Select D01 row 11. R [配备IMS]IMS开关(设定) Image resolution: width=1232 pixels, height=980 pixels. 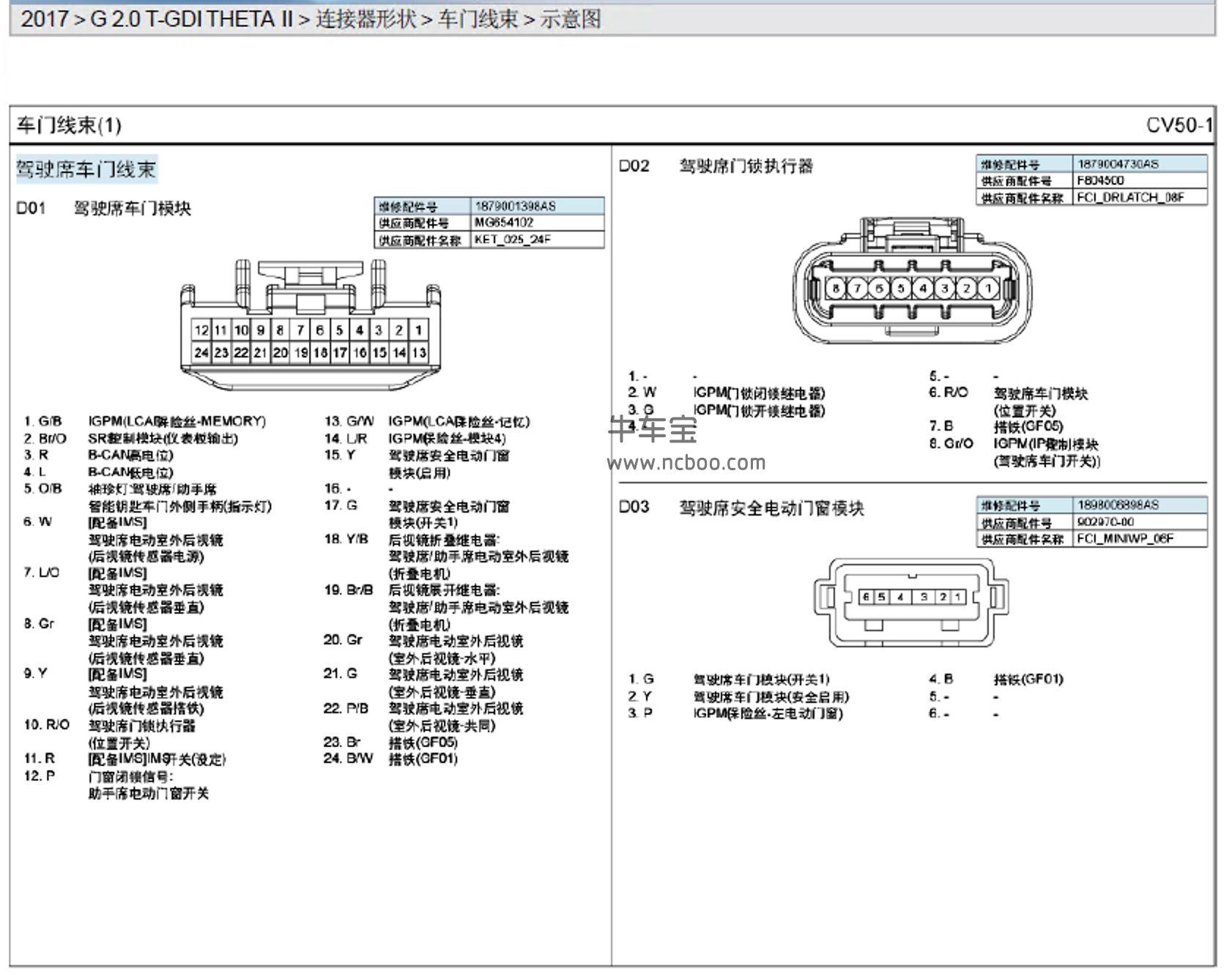pos(125,759)
